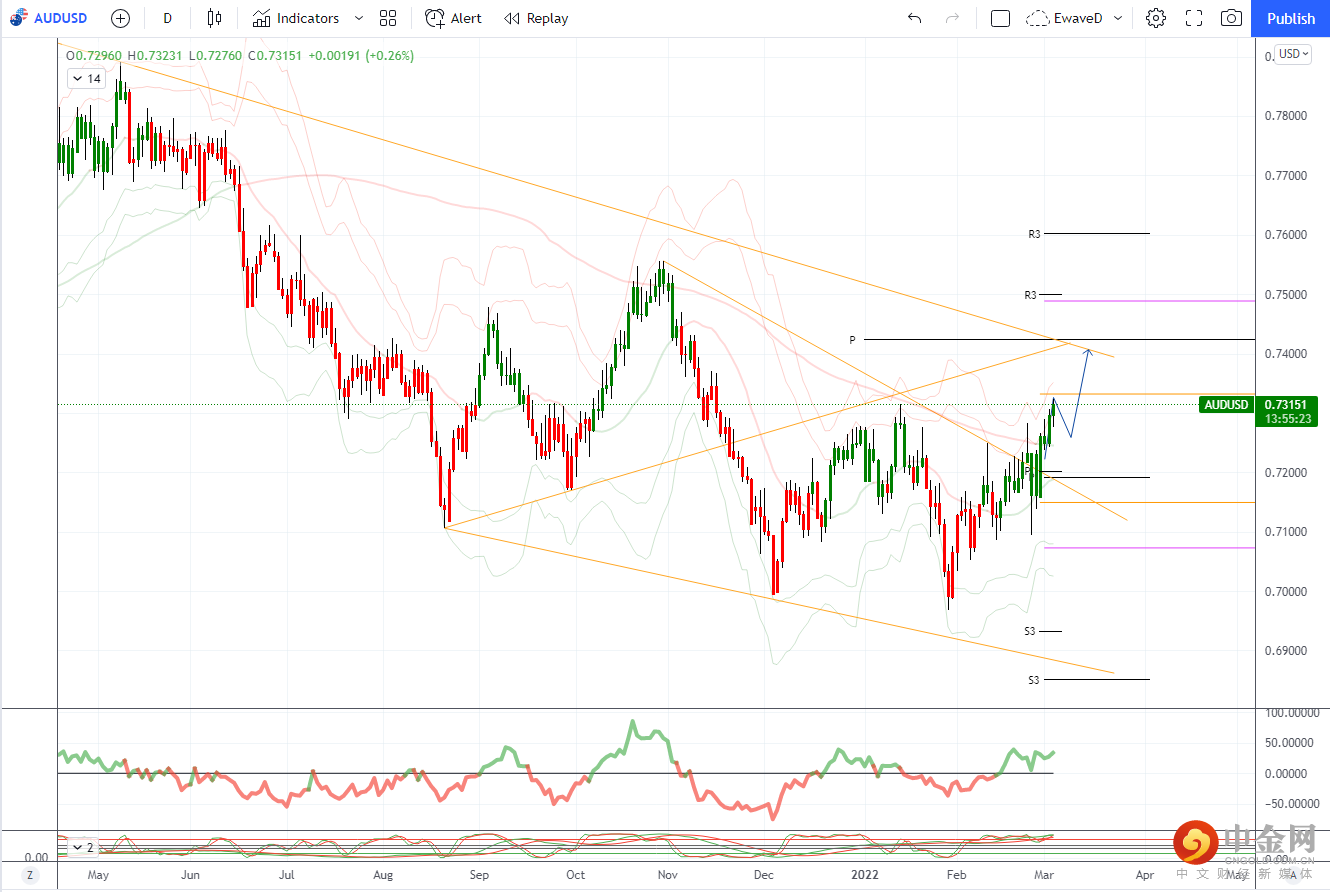Click the Sep label on the time axis
The width and height of the screenshot is (1330, 892).
pyautogui.click(x=478, y=875)
